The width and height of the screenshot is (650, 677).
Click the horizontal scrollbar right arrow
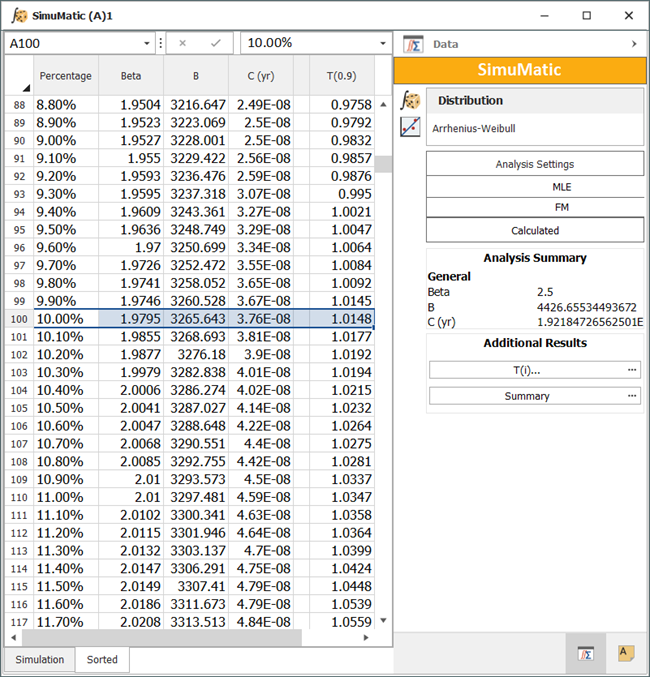[366, 638]
